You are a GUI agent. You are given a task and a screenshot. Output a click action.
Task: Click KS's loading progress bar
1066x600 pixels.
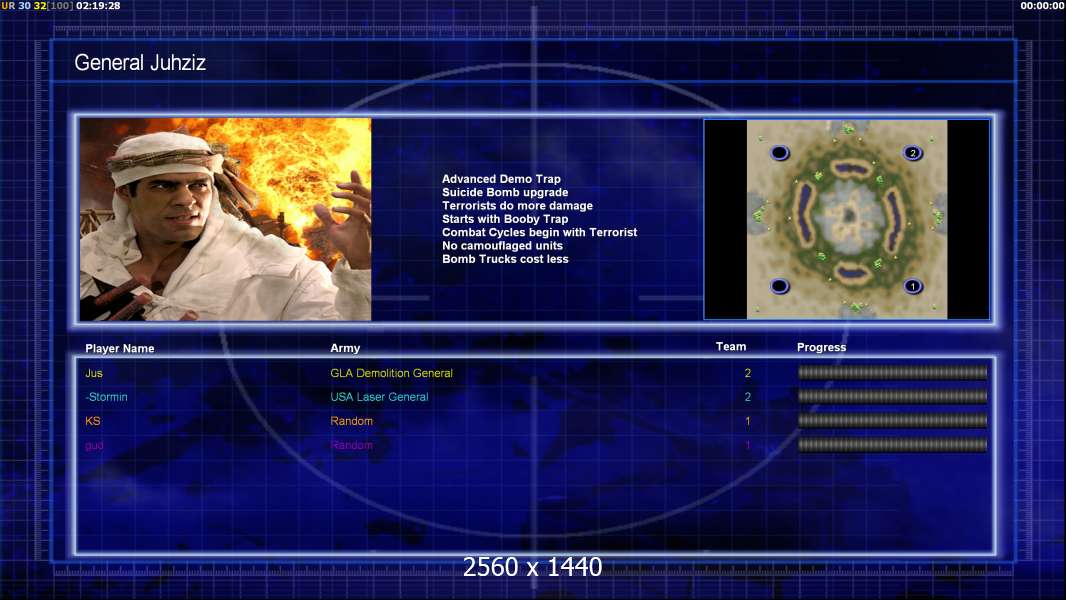[x=893, y=421]
